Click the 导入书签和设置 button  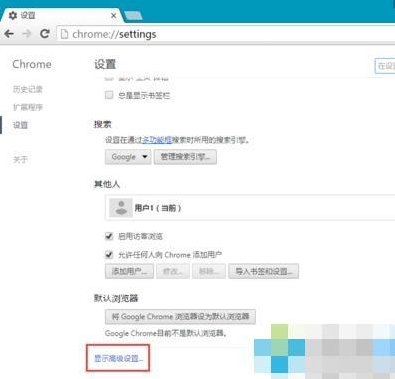click(x=263, y=271)
